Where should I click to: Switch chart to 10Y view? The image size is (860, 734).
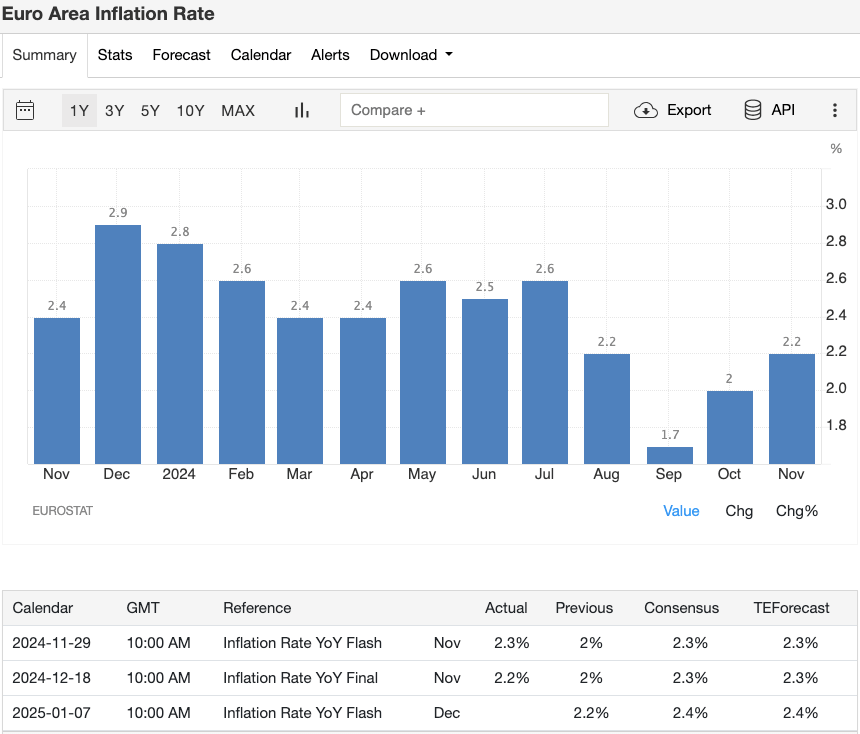(x=190, y=110)
